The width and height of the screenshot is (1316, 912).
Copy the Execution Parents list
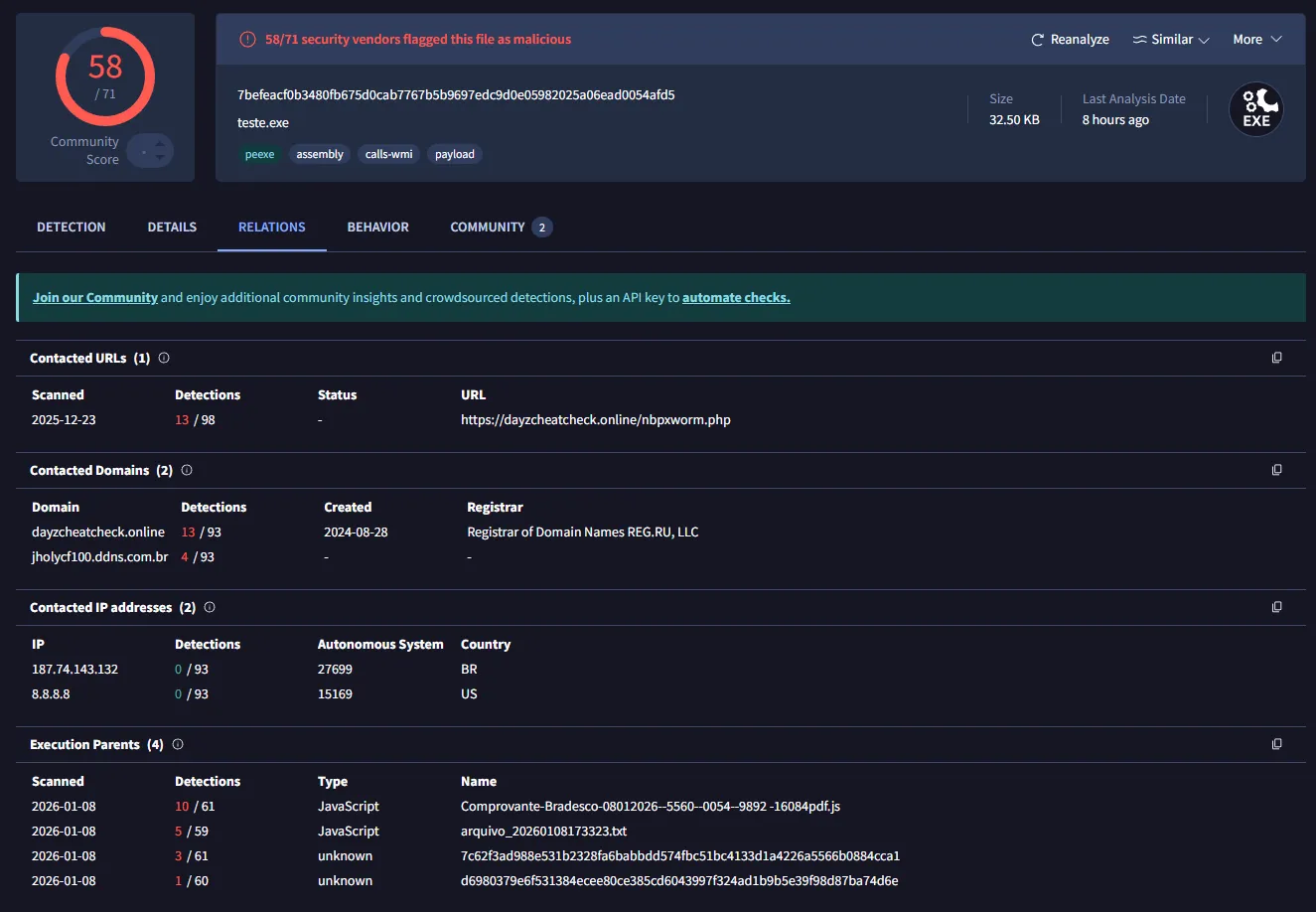coord(1276,744)
